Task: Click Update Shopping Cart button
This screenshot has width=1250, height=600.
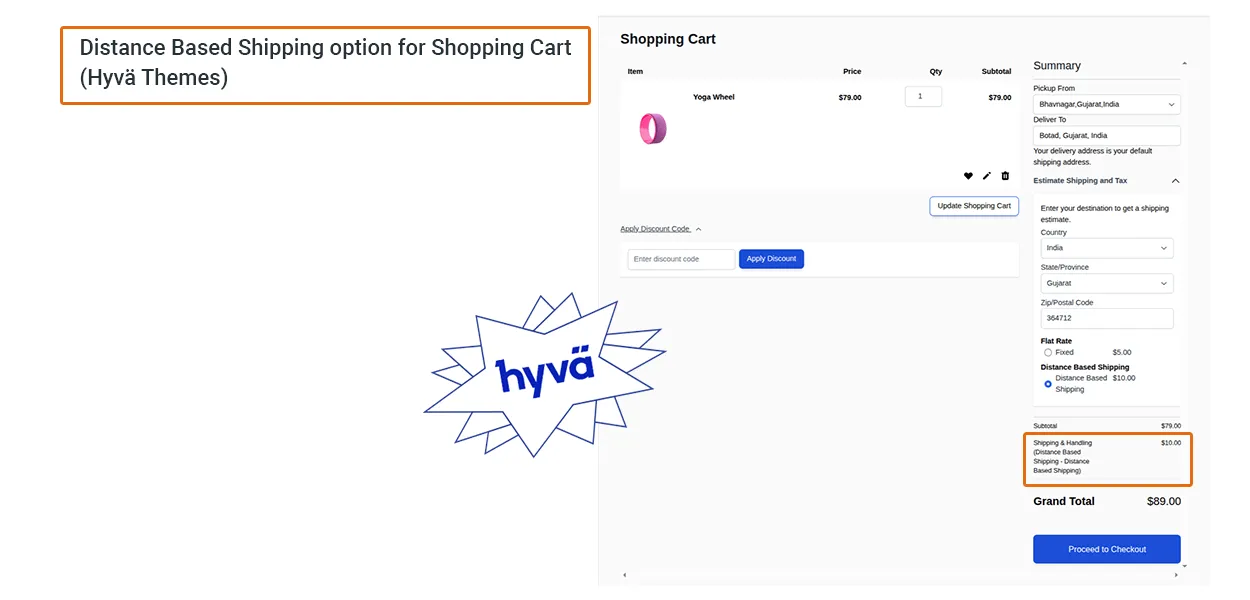Action: coord(973,206)
